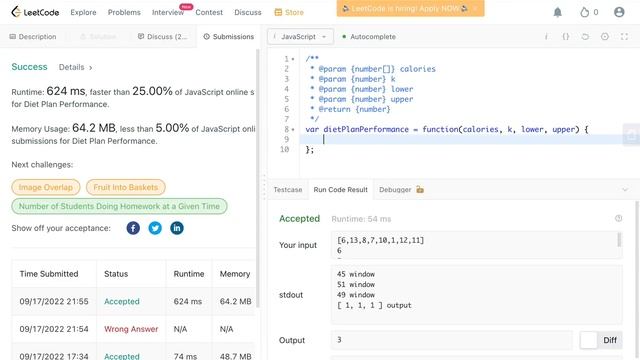The height and width of the screenshot is (360, 640).
Task: Switch to the Submissions tab
Action: click(229, 37)
